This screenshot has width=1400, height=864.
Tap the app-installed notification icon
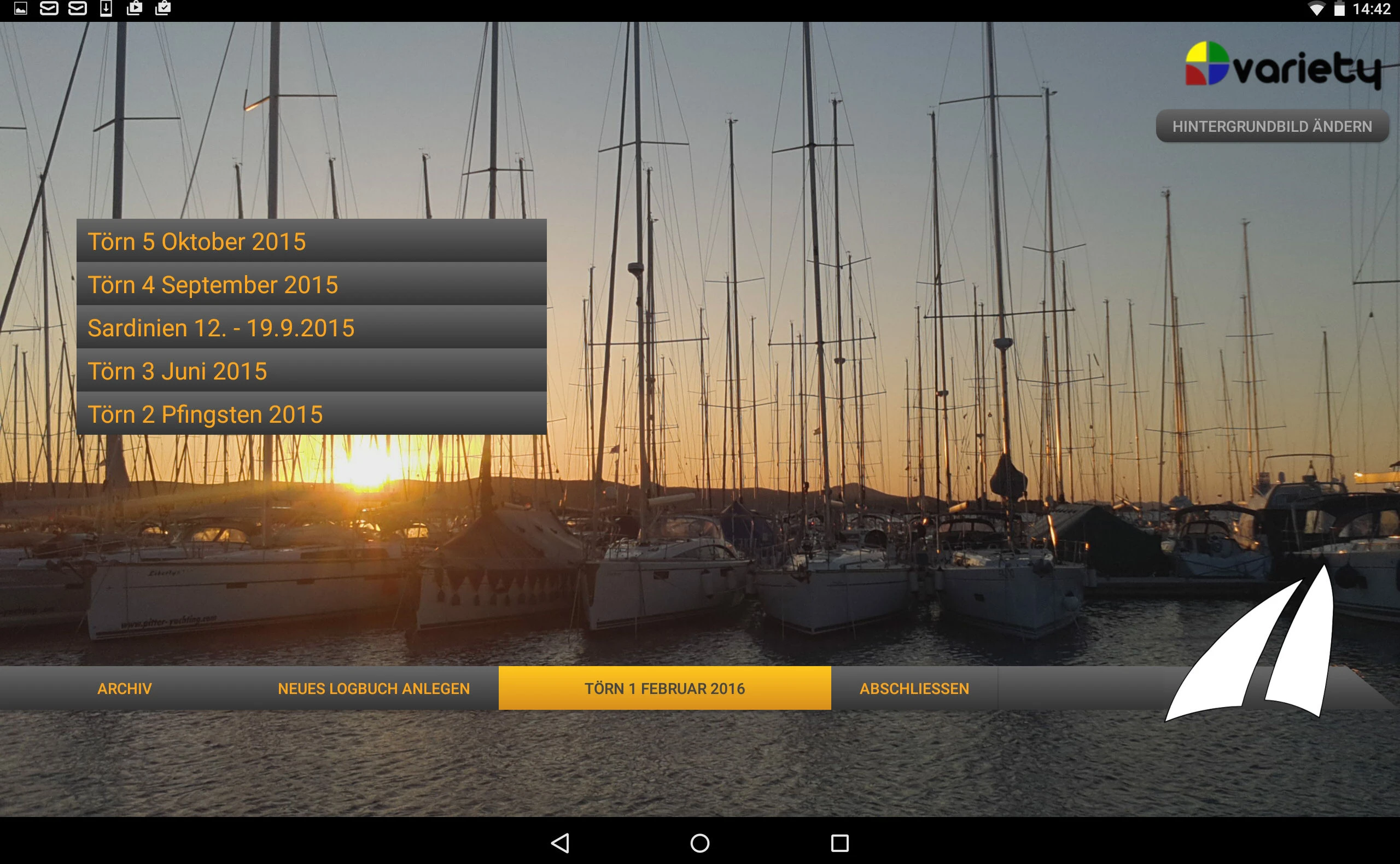click(x=164, y=9)
